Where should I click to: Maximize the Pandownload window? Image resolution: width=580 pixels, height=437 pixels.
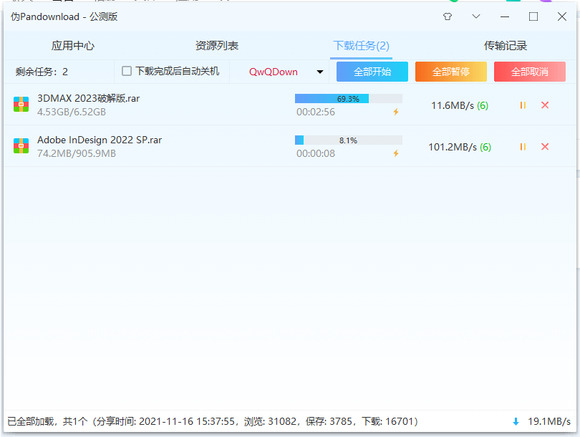coord(533,17)
